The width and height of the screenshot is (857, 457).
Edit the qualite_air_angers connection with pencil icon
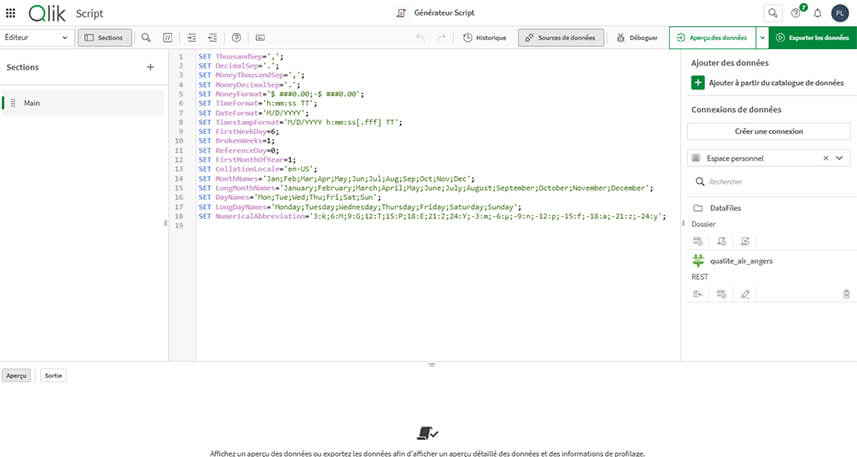(744, 294)
